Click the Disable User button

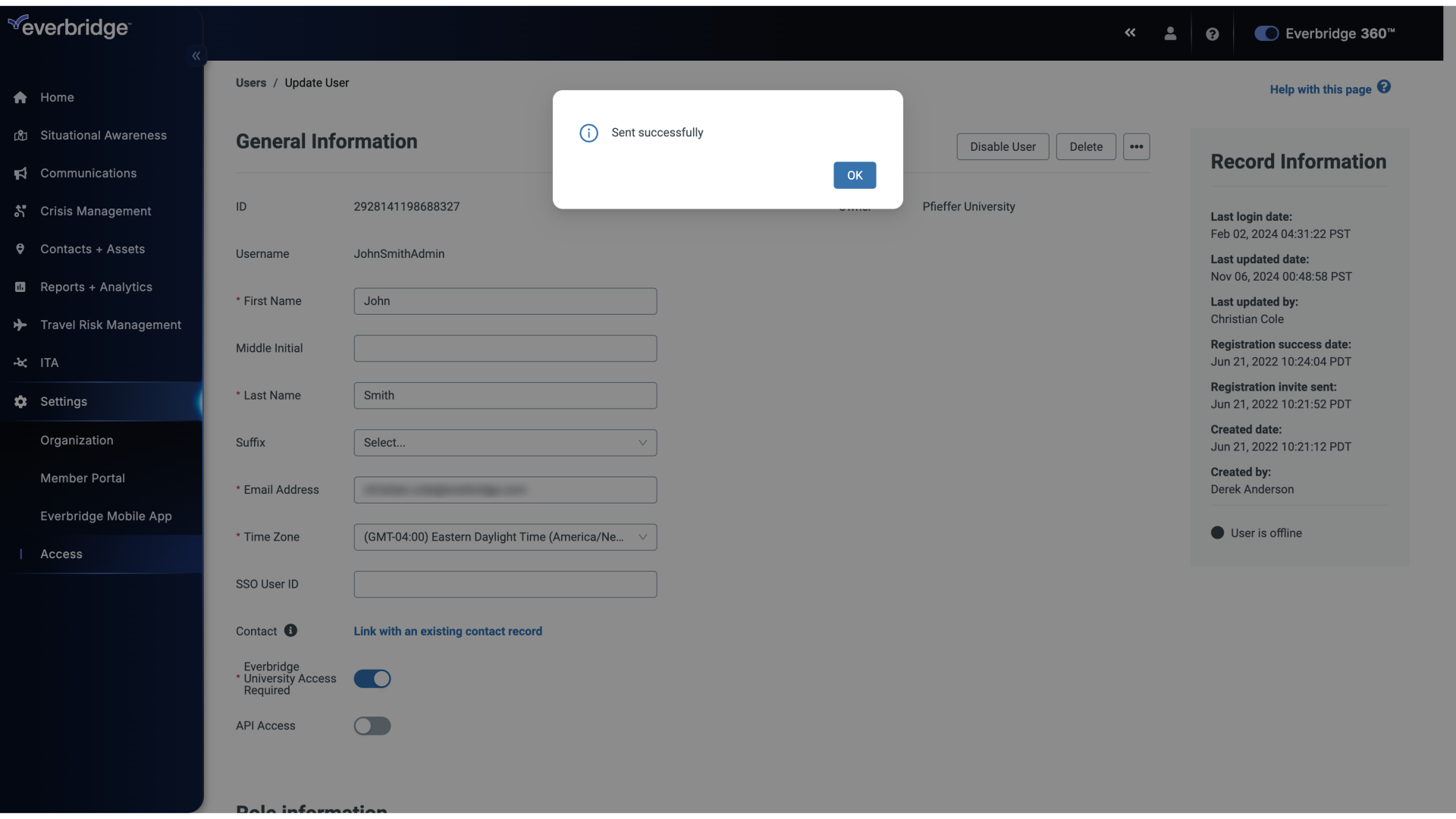(1003, 146)
